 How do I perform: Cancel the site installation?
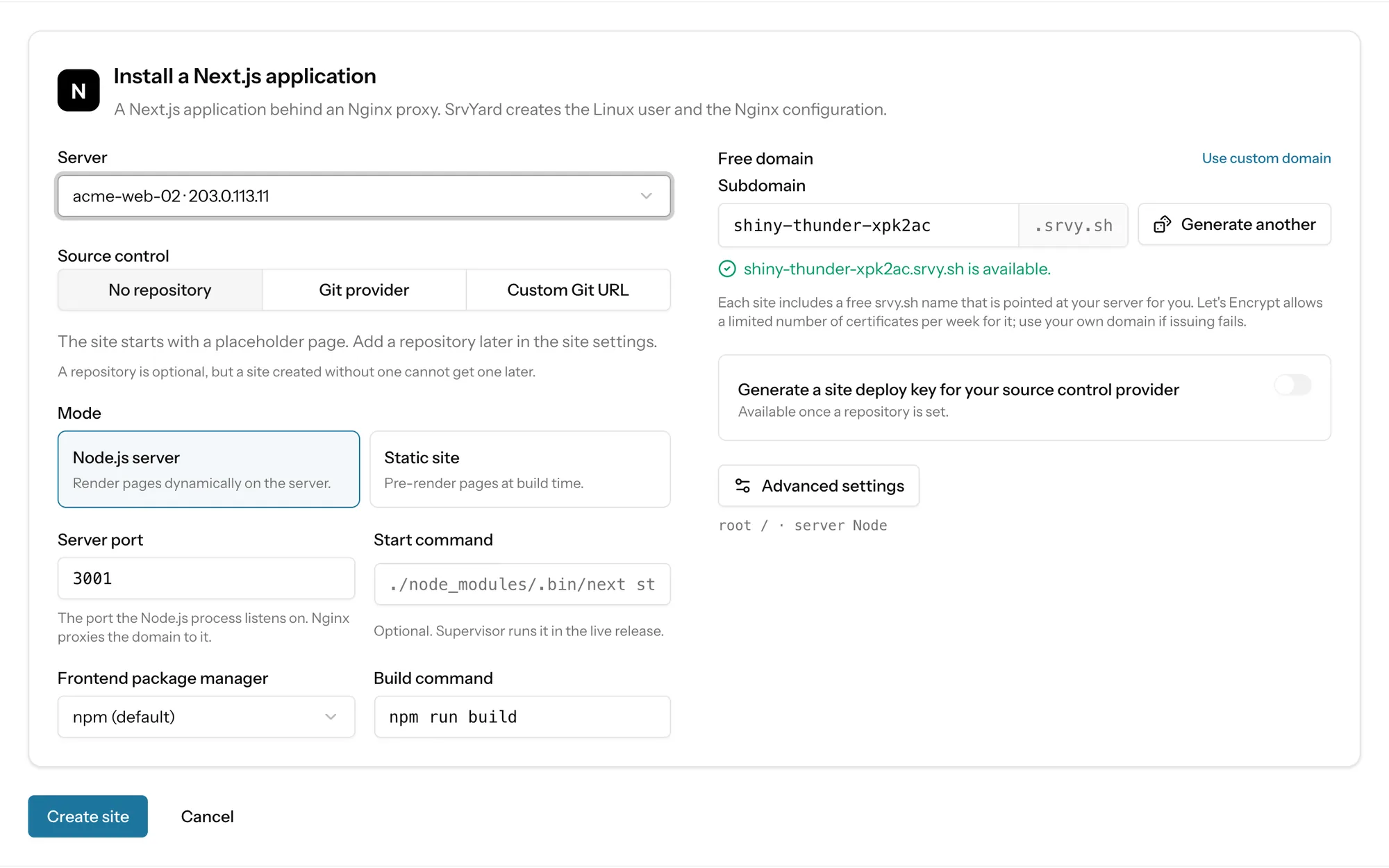[207, 817]
